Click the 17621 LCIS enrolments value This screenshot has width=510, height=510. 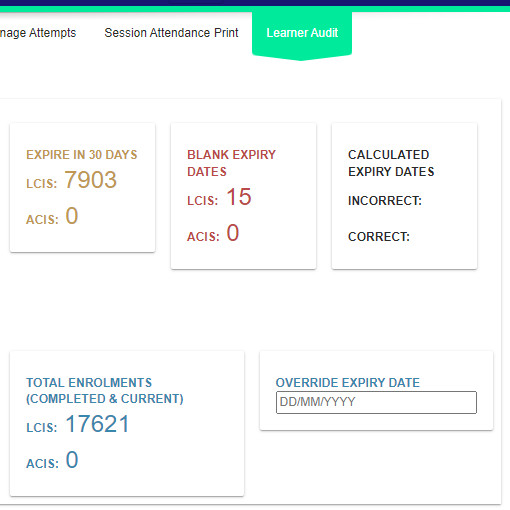point(97,424)
